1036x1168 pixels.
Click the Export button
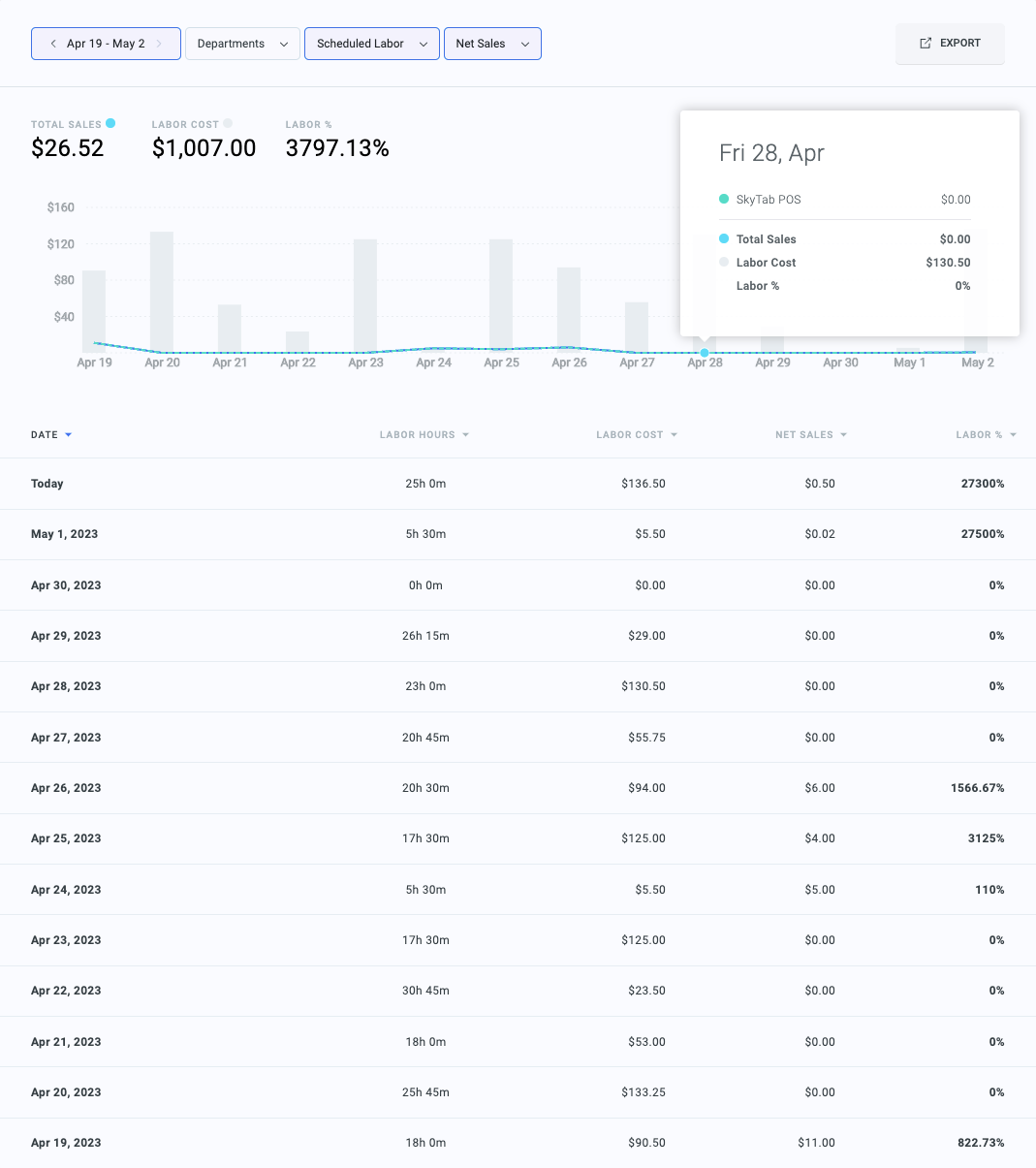coord(950,44)
